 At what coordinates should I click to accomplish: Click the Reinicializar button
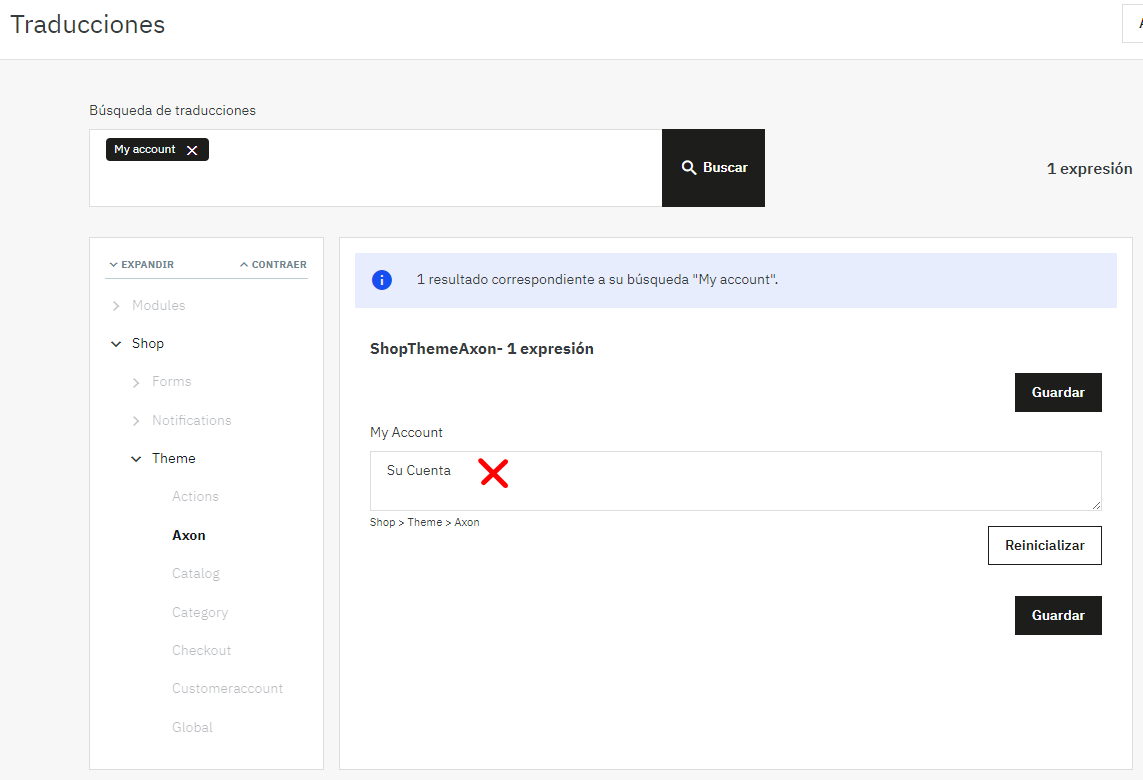(1045, 546)
